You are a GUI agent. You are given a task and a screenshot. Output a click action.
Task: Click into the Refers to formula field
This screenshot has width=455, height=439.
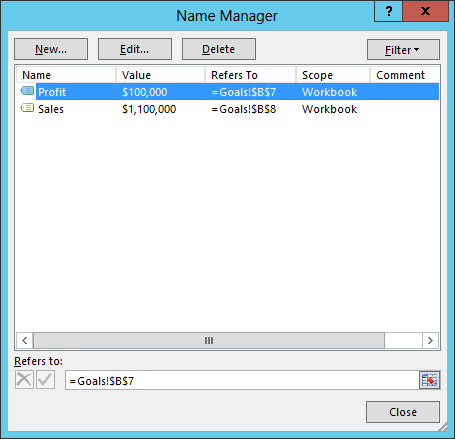[x=242, y=380]
